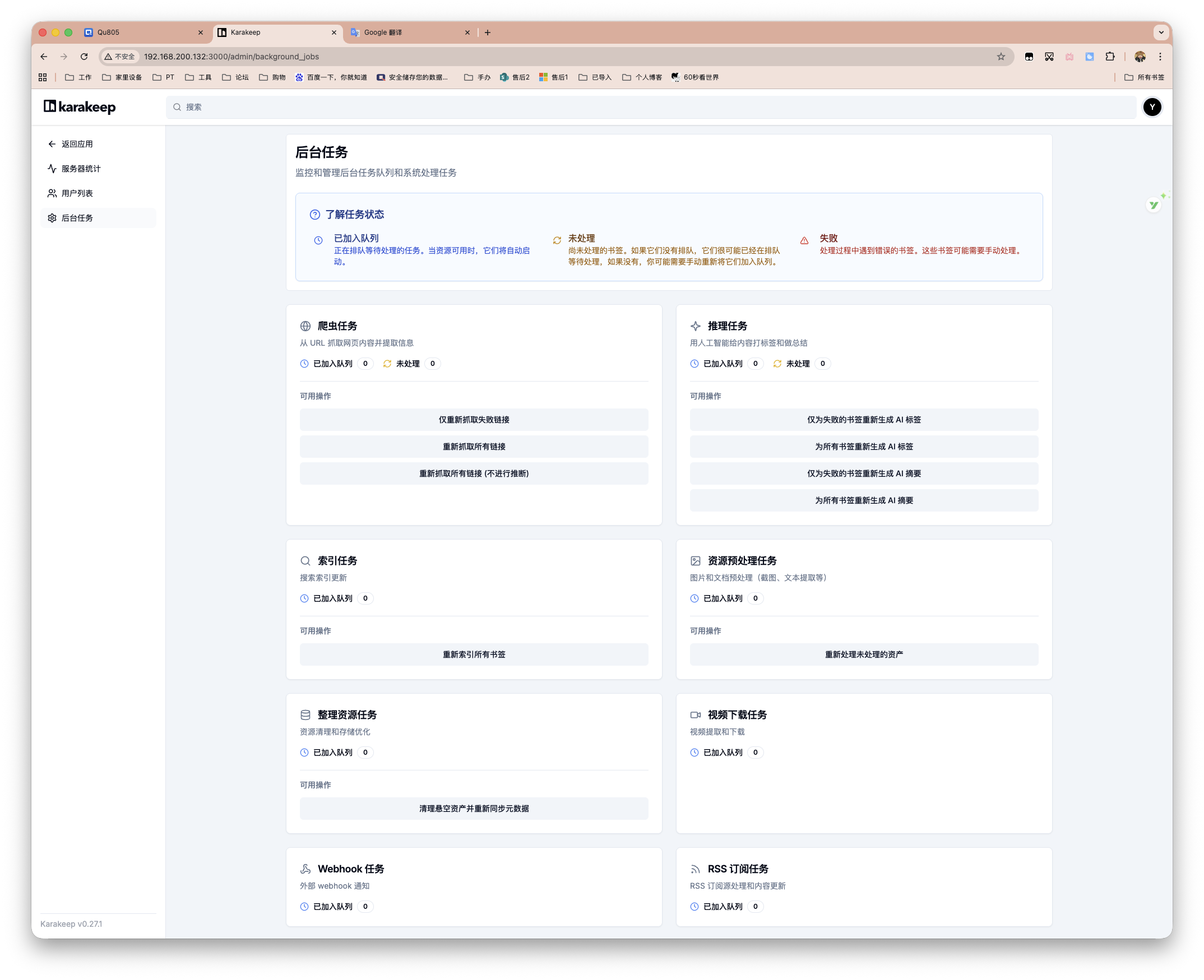The image size is (1204, 980).
Task: Expand the tab search dropdown arrow
Action: coord(1161,32)
